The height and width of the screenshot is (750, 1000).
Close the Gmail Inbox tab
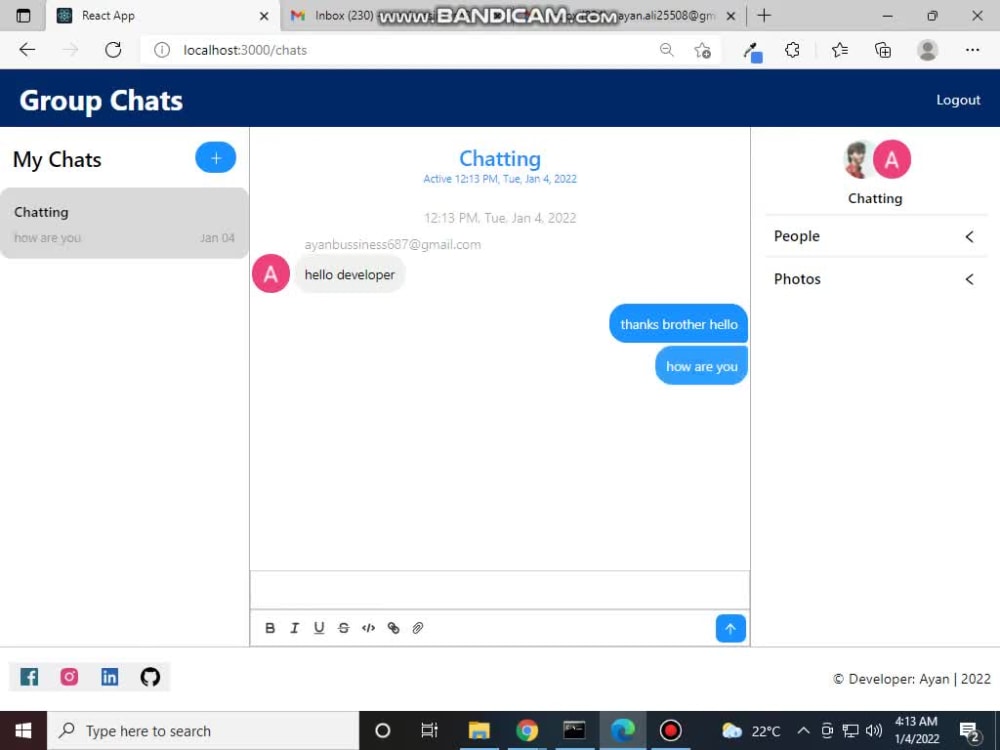click(x=731, y=16)
